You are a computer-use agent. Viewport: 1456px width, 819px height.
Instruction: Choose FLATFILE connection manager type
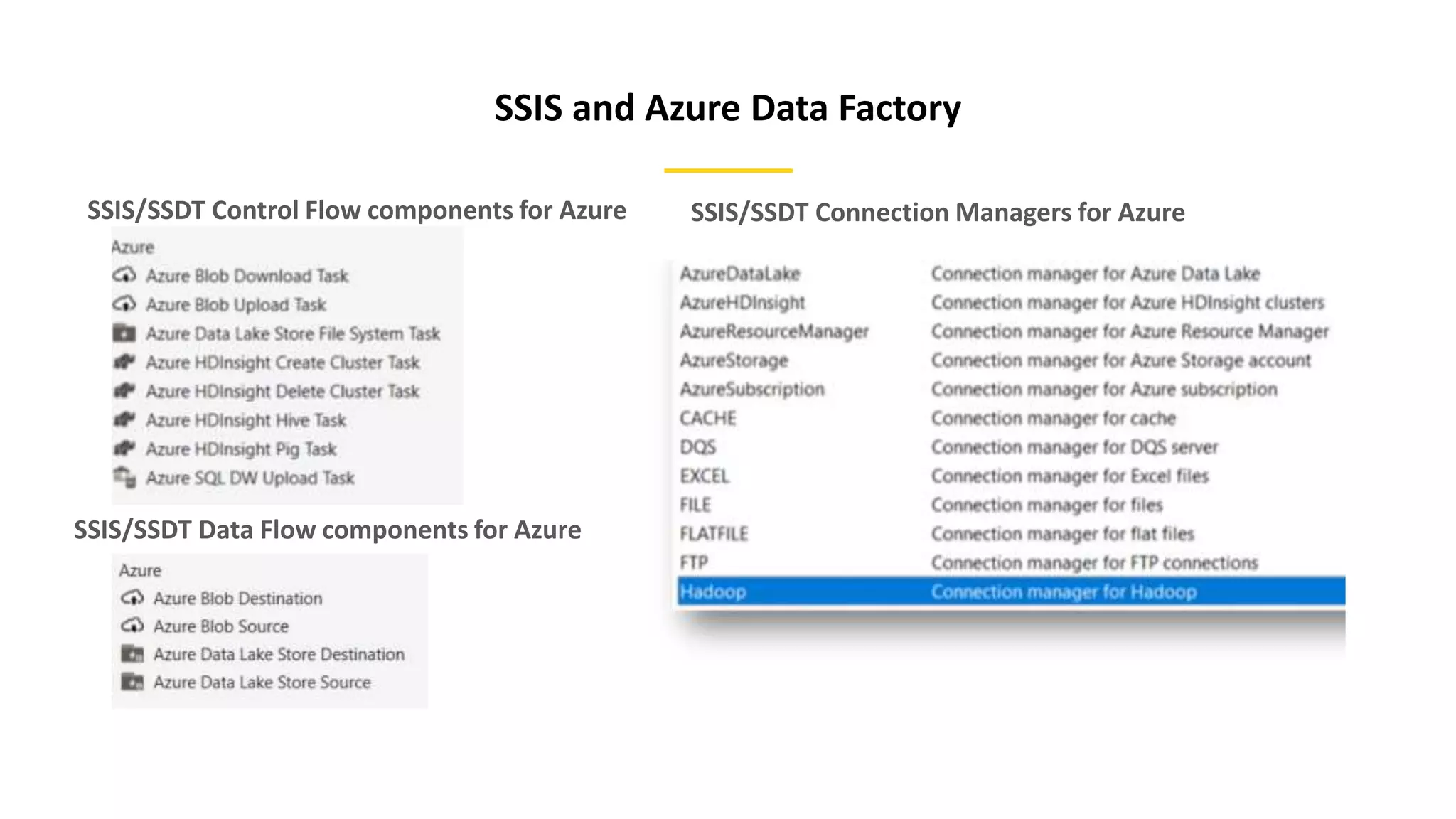tap(713, 534)
